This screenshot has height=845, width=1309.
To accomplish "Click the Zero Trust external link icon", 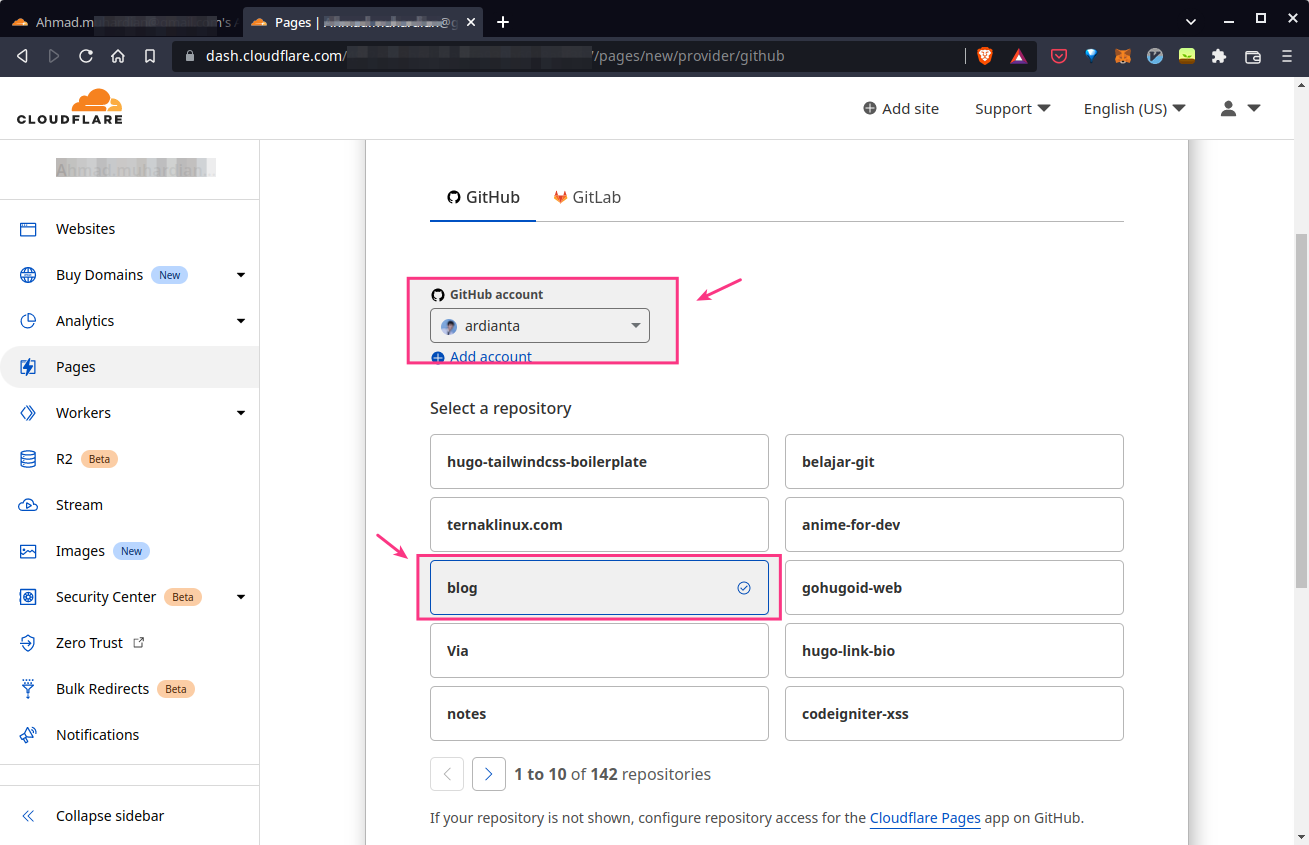I will point(137,642).
